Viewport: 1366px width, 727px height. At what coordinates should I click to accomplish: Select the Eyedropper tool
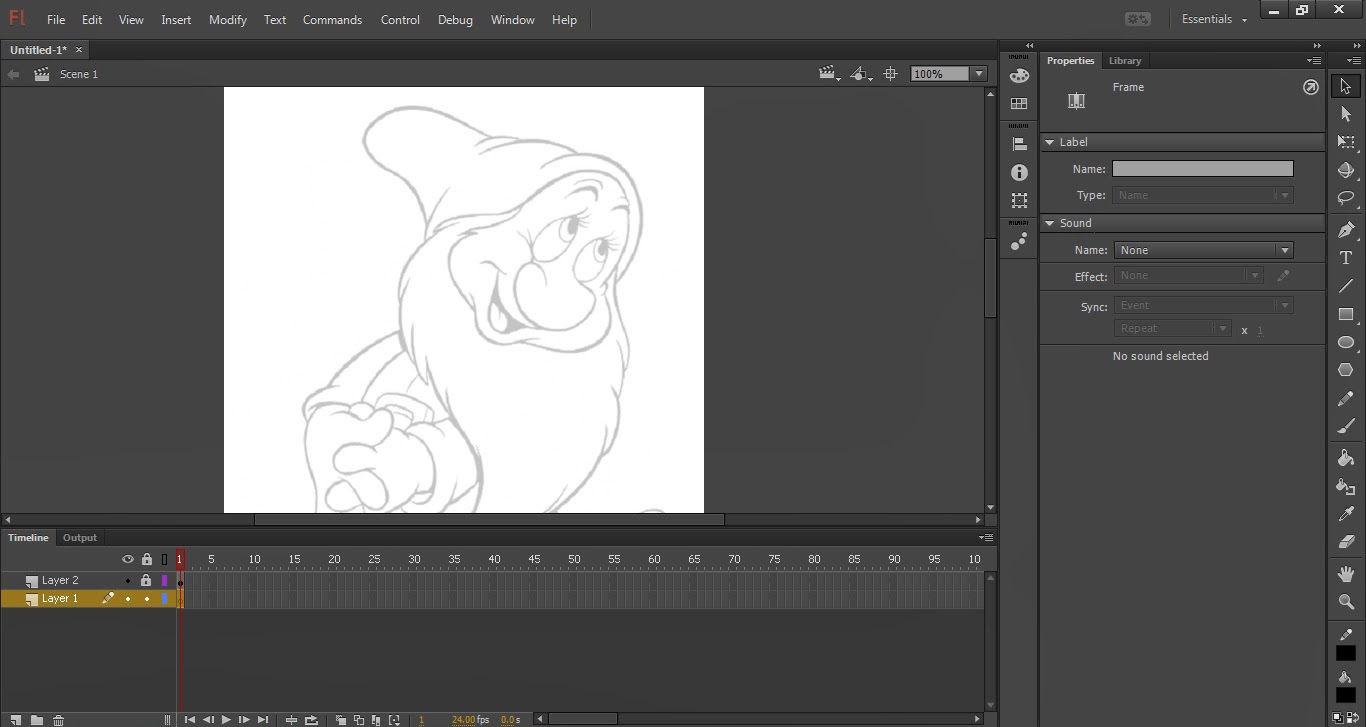[x=1346, y=515]
